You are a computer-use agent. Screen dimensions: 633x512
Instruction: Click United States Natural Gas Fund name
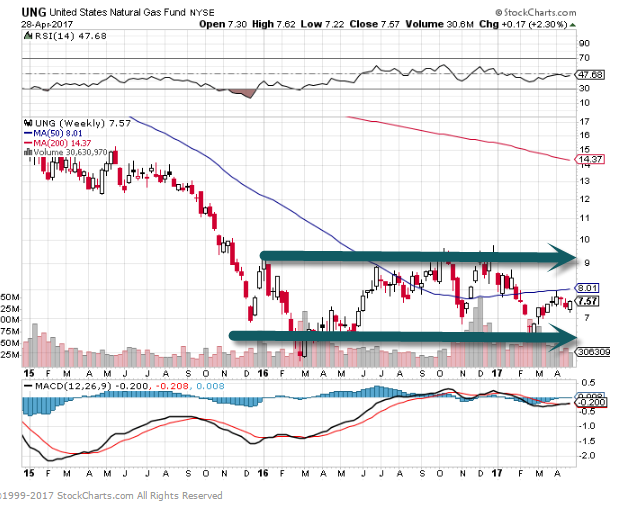(118, 13)
